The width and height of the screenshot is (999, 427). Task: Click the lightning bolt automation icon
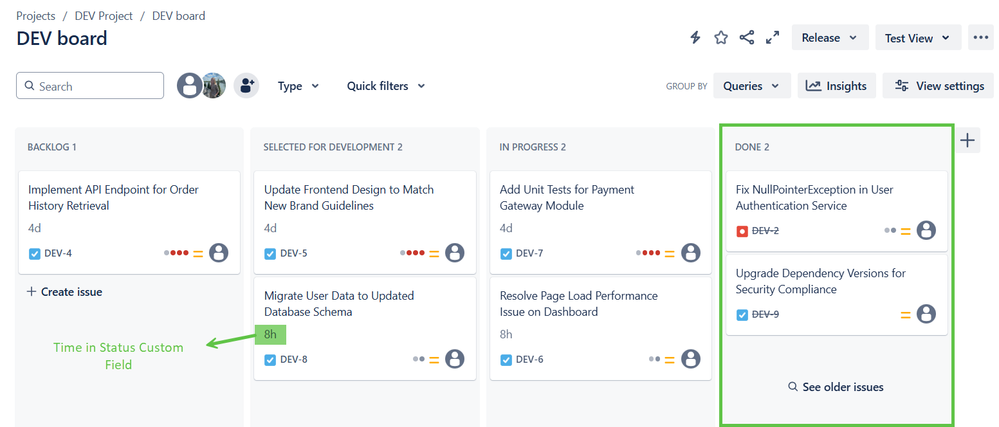click(696, 38)
